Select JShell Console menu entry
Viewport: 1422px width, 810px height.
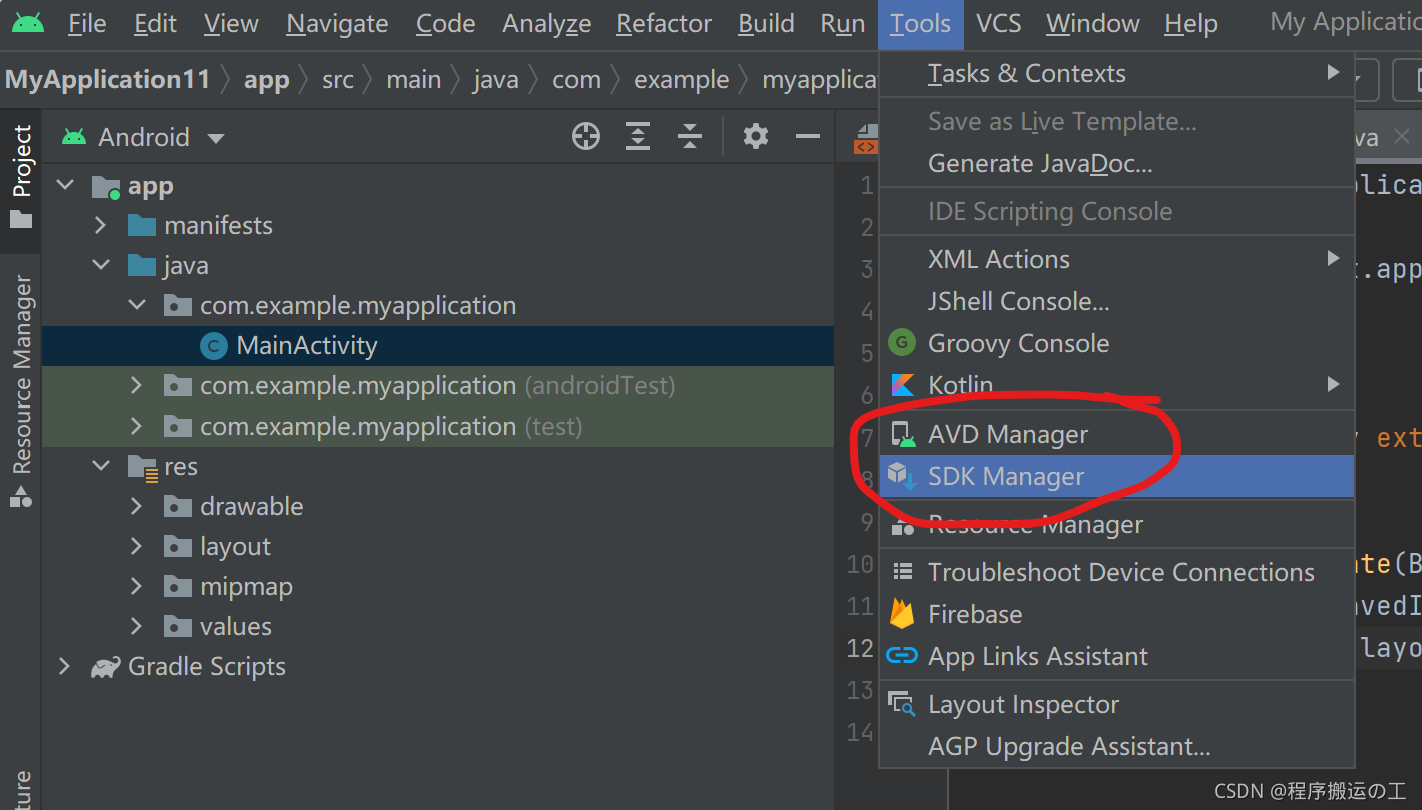(x=1117, y=301)
